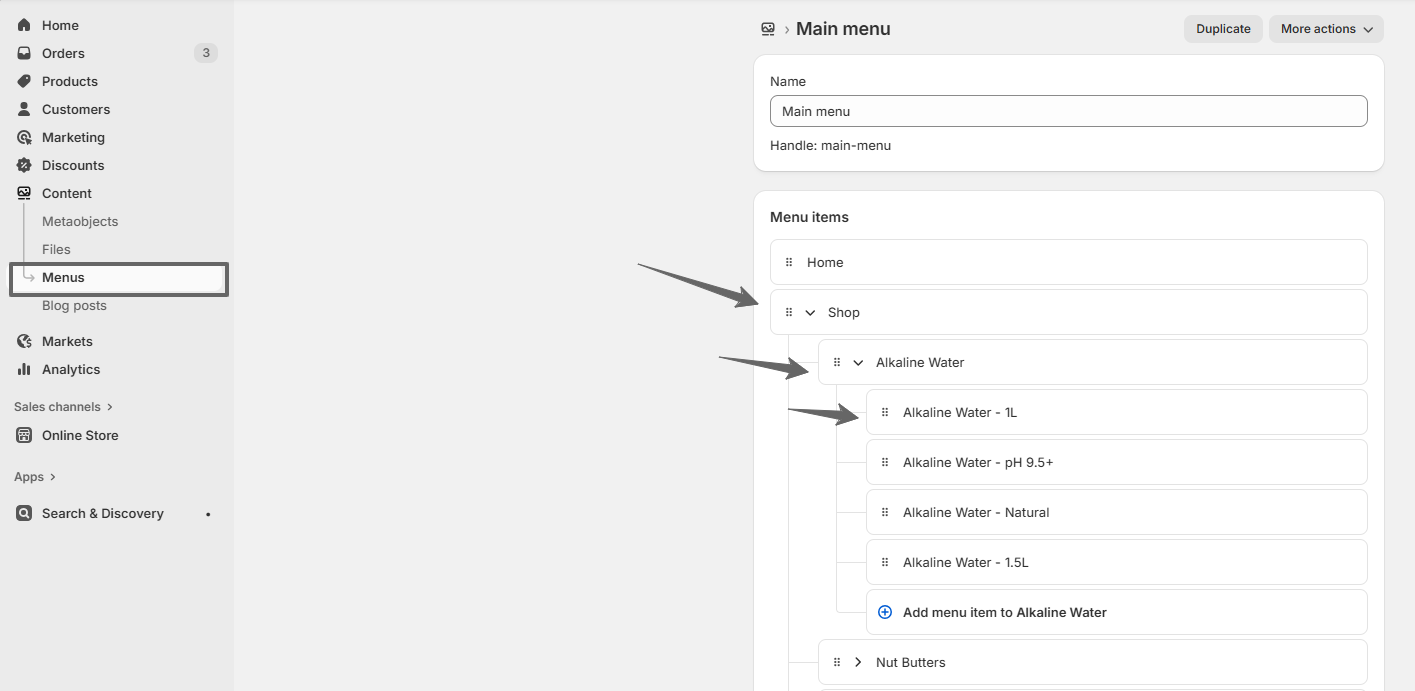Click the Discounts icon

click(23, 165)
